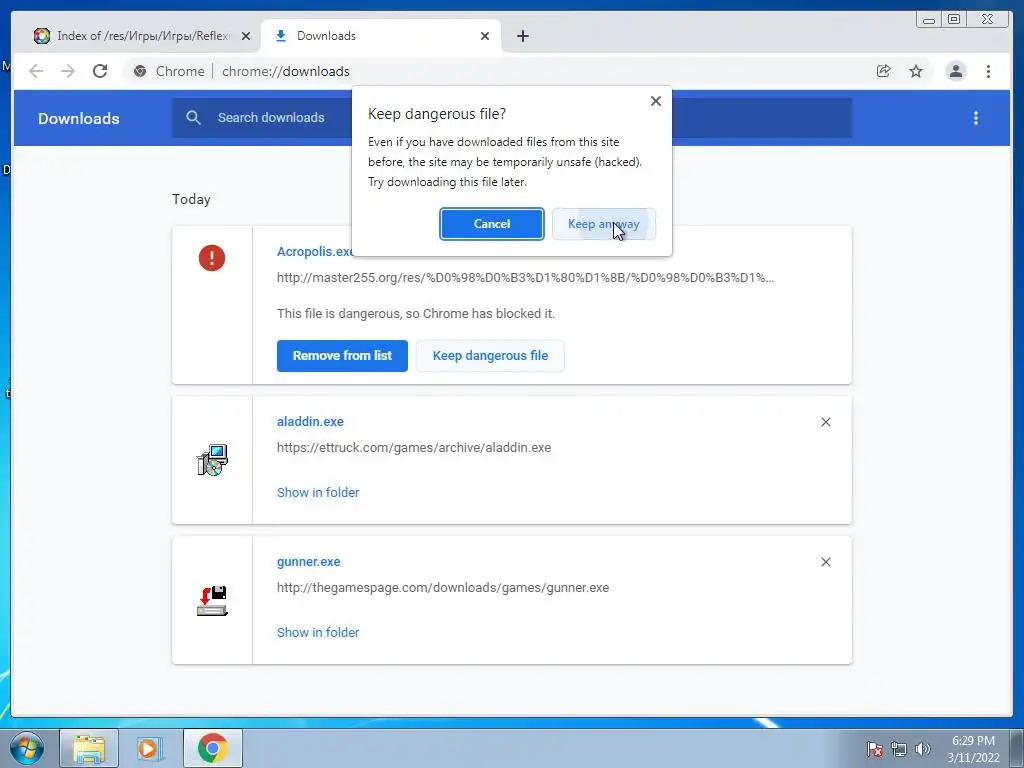Screen dimensions: 1024x768
Task: Click the network icon in tray
Action: [899, 749]
